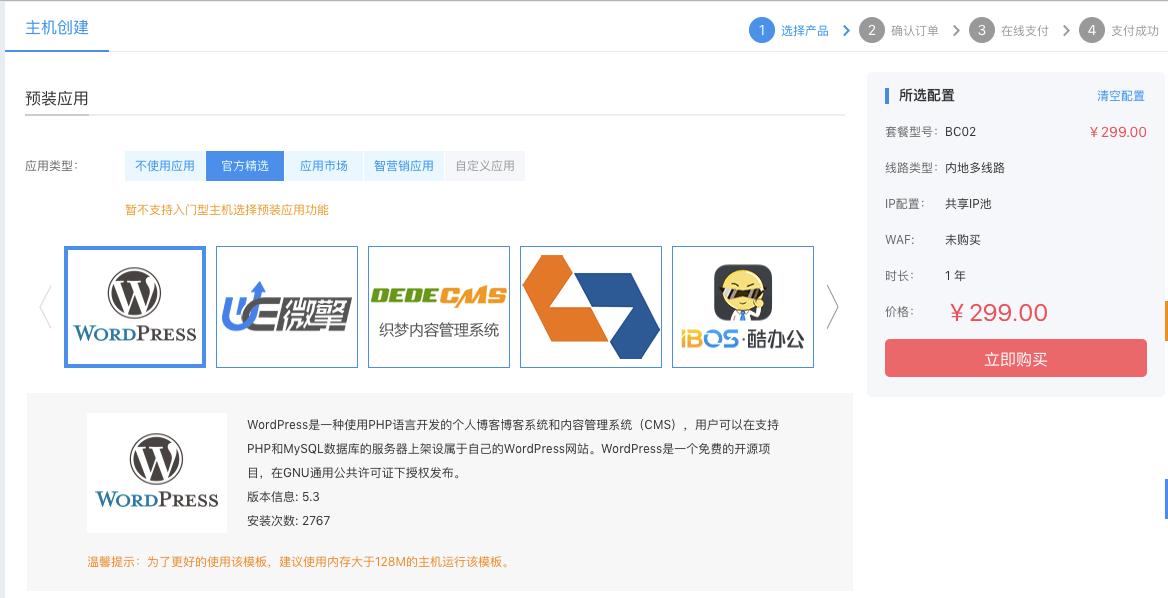Pick the DedeCMS 织梦内容管理系统 card
This screenshot has width=1168, height=598.
[439, 307]
